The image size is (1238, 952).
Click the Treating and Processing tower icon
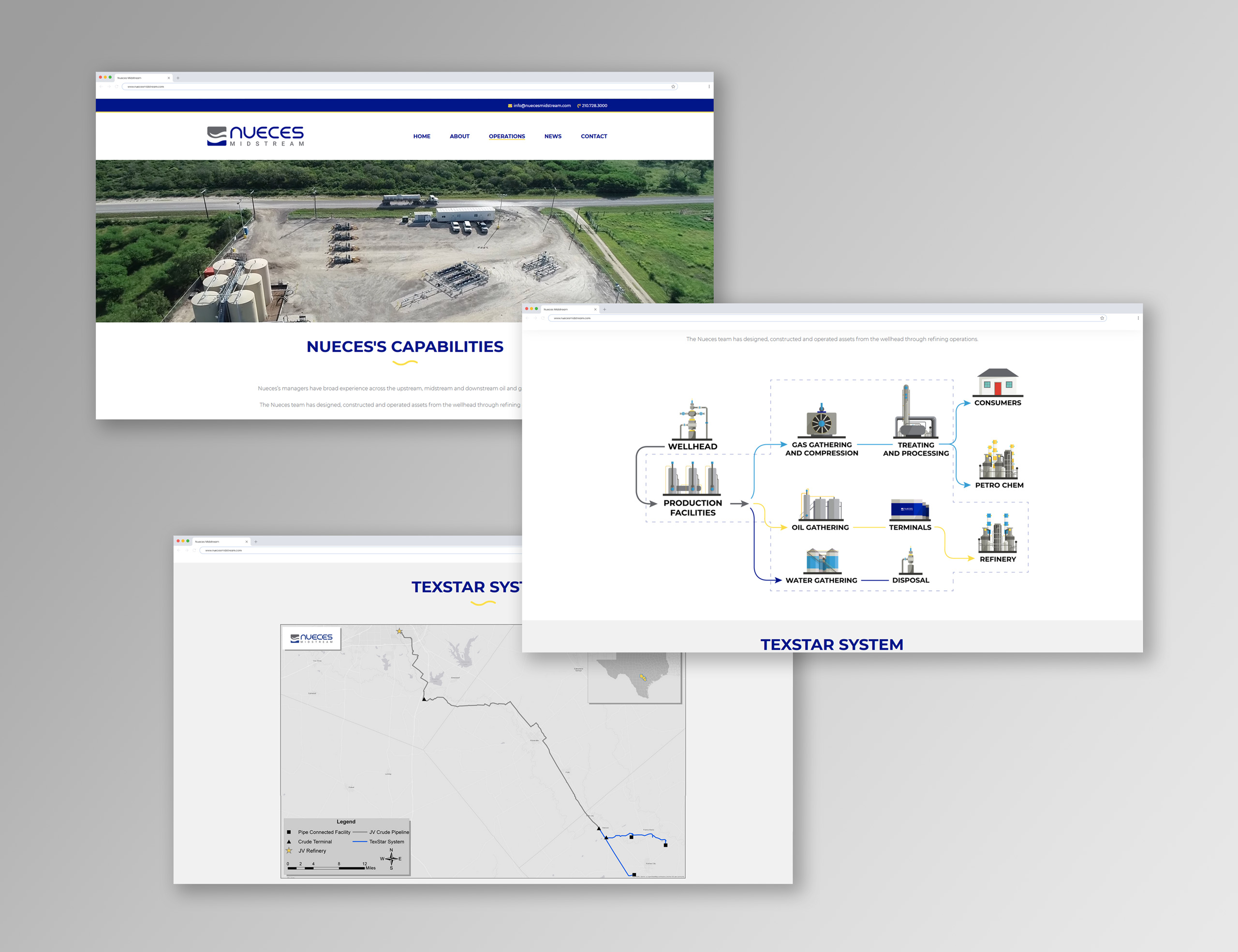(x=915, y=411)
